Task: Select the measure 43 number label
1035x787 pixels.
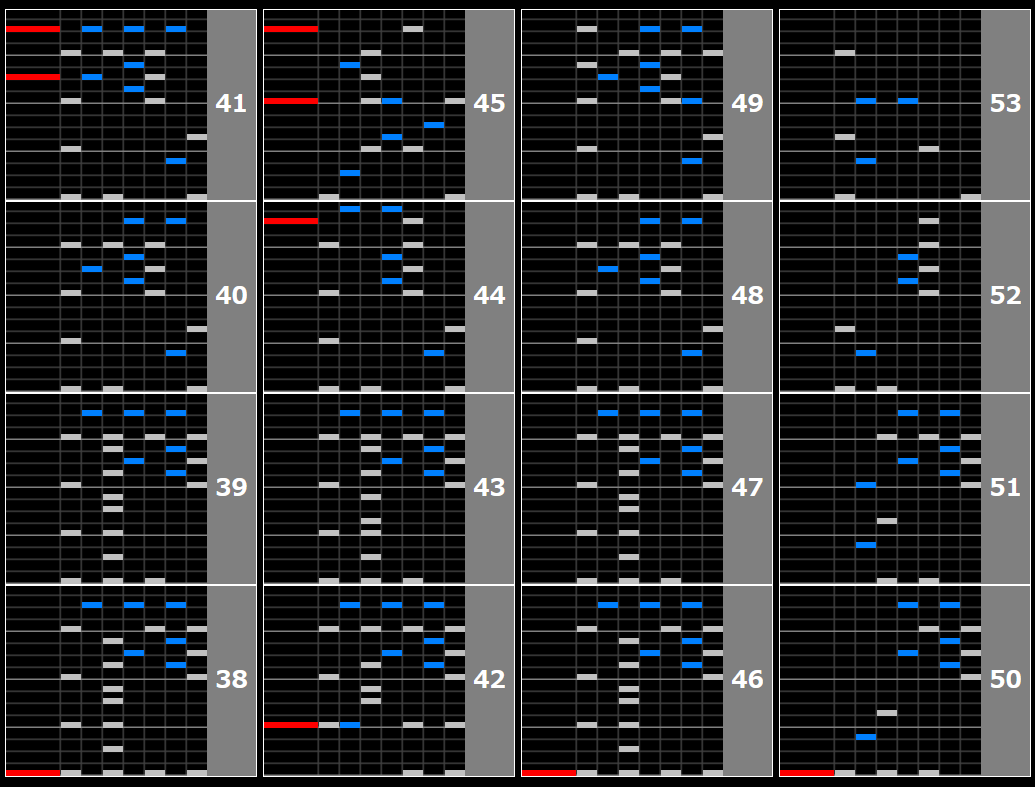Action: tap(490, 487)
